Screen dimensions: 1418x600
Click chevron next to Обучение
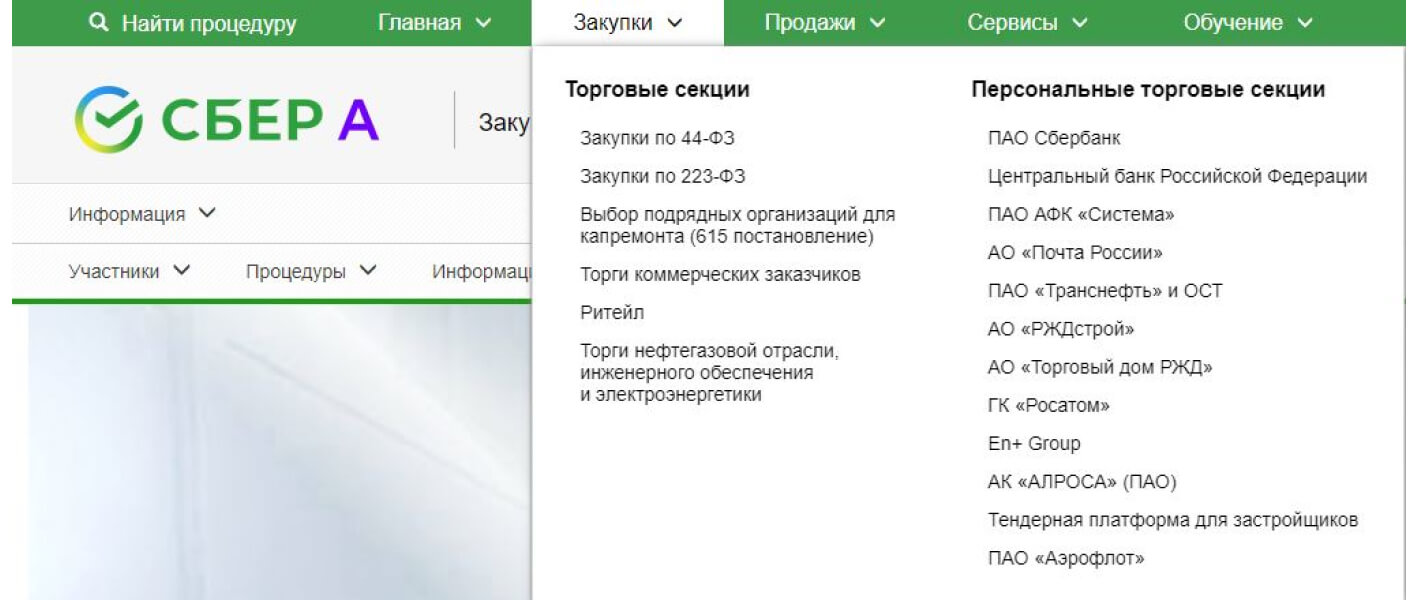(x=1304, y=23)
